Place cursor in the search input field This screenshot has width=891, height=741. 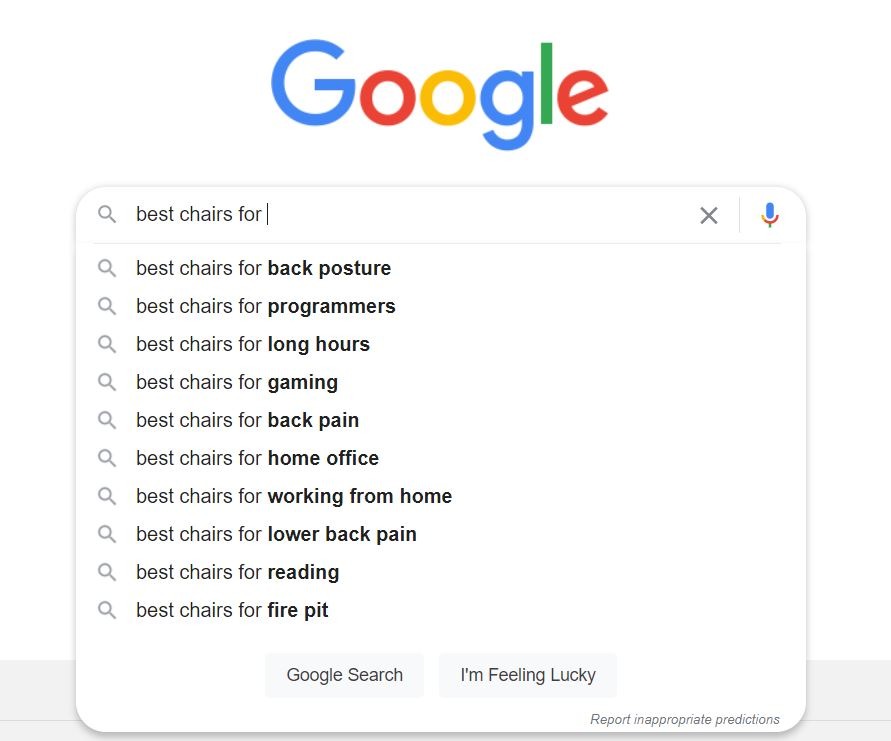(400, 214)
